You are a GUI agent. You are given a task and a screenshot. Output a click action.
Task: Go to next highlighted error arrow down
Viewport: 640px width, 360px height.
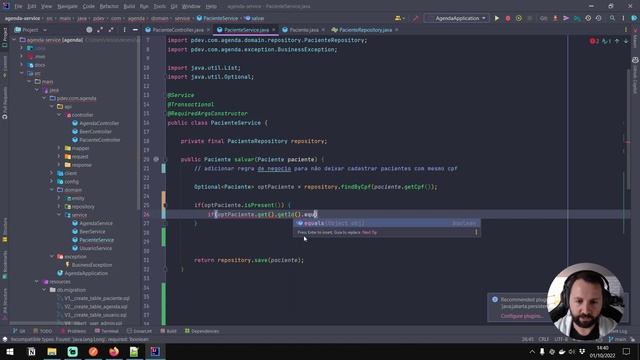pyautogui.click(x=626, y=41)
